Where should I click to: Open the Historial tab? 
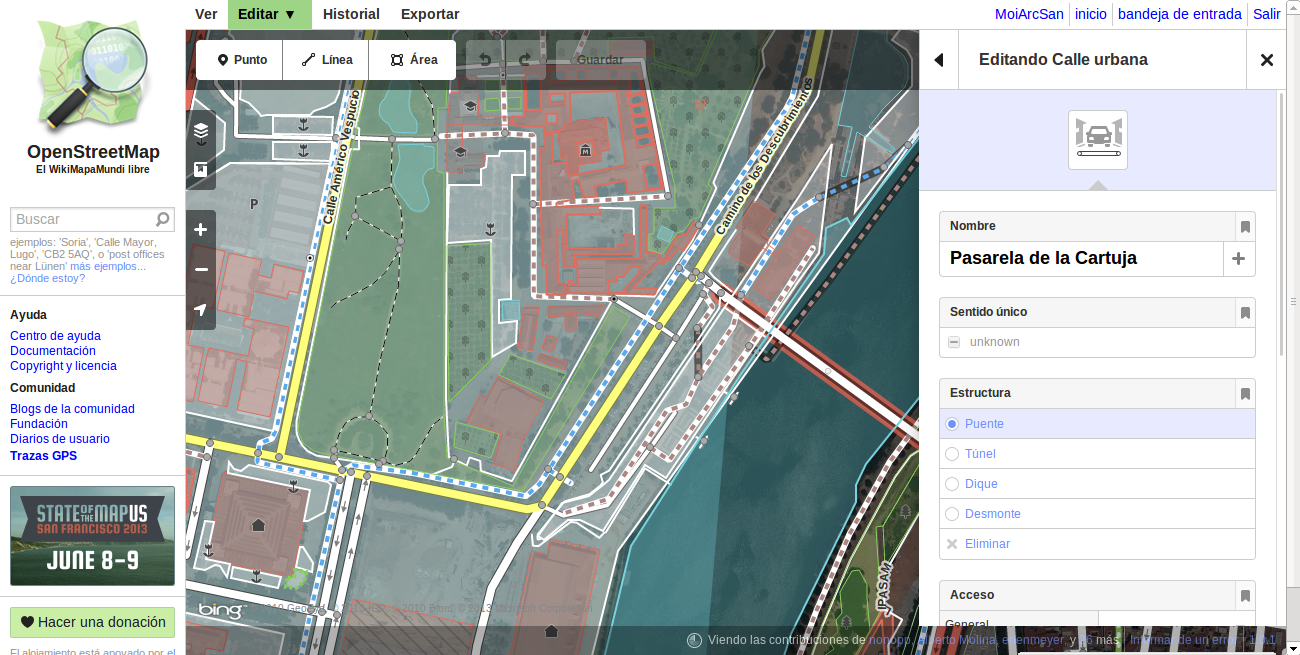pyautogui.click(x=351, y=14)
